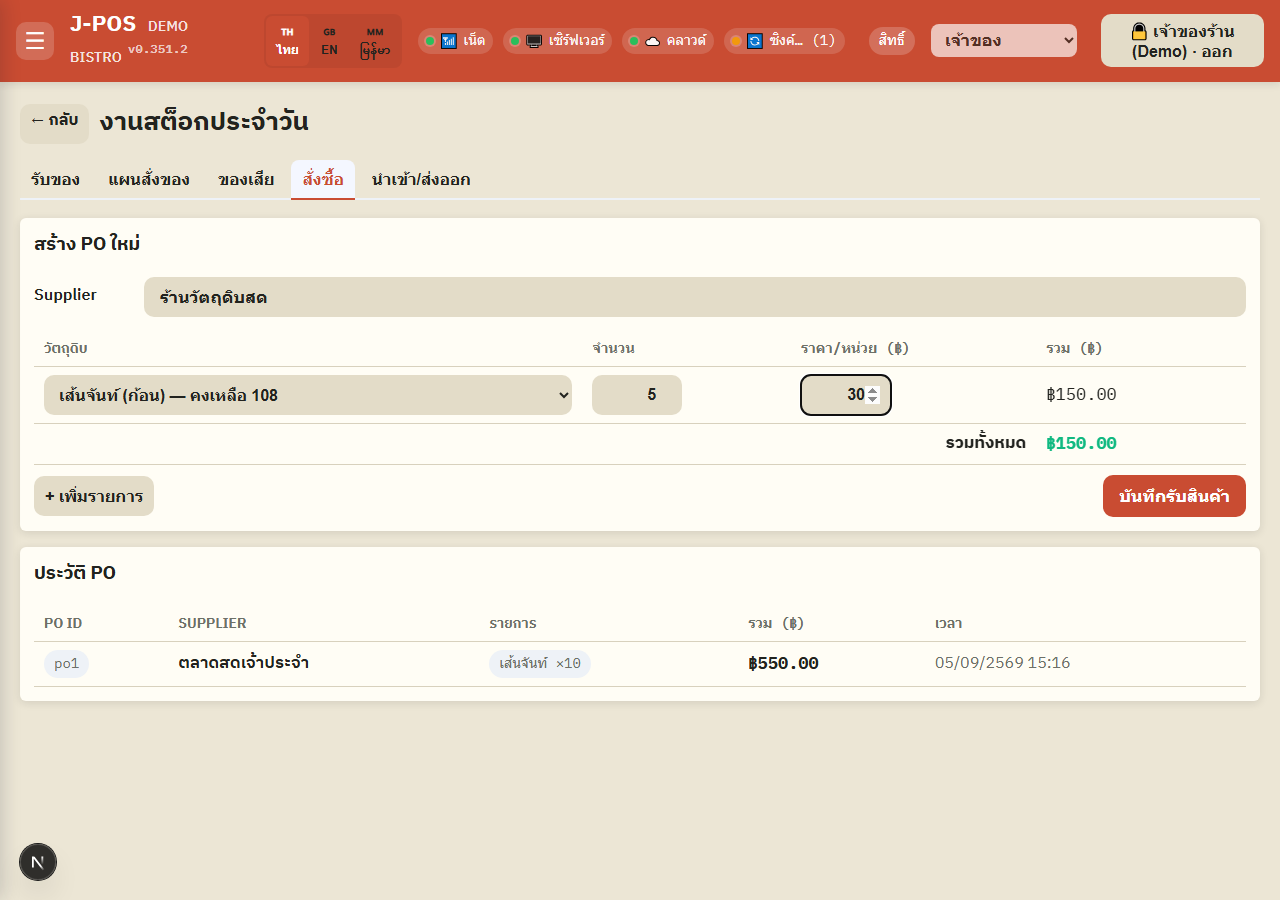Click the green grand total ฿150.00
1280x900 pixels.
pos(1081,444)
